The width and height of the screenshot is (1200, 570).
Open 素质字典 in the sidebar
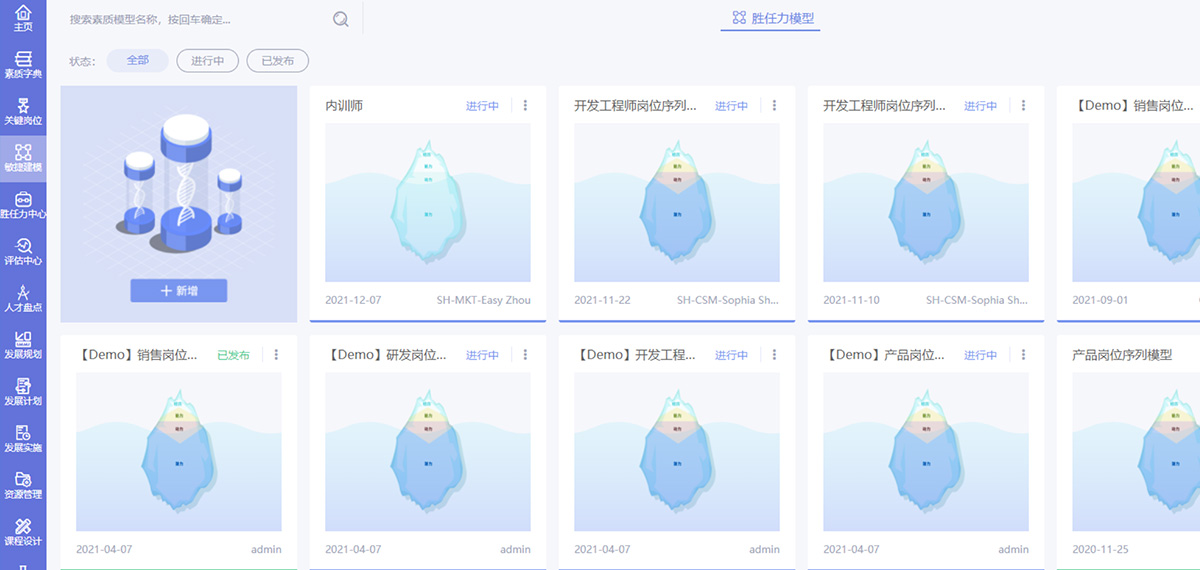(x=23, y=65)
